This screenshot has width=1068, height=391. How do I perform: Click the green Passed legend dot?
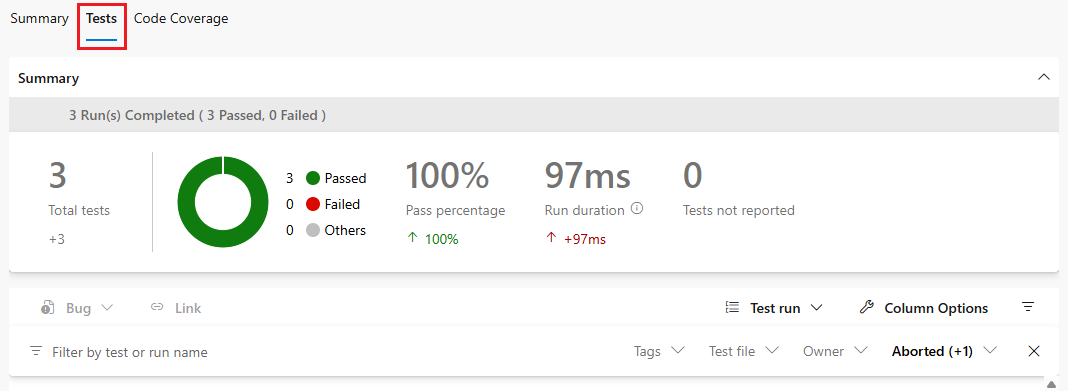313,178
